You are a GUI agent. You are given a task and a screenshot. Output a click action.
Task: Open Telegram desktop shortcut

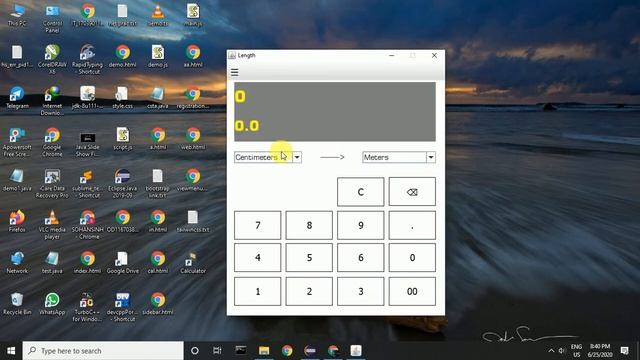[x=17, y=98]
